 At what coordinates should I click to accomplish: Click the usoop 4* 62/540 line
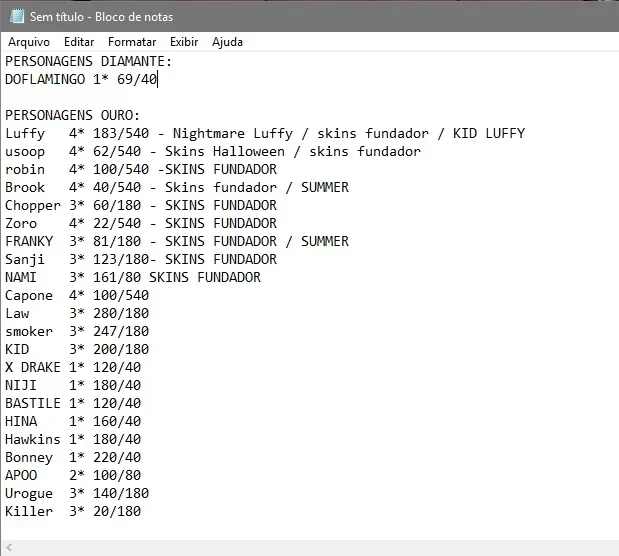(x=213, y=151)
